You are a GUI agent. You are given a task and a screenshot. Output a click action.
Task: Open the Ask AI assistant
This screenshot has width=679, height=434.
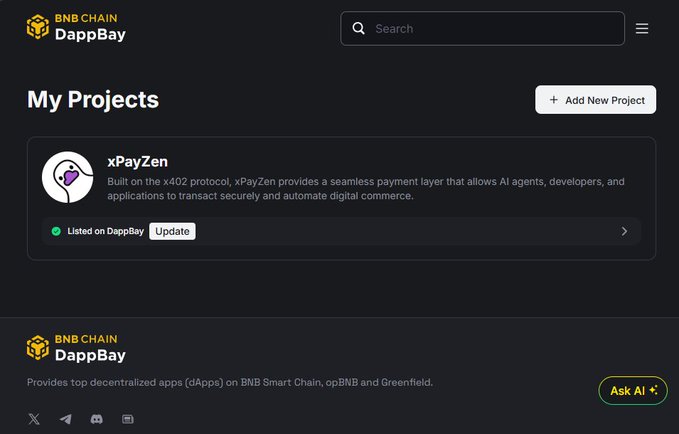pos(633,390)
